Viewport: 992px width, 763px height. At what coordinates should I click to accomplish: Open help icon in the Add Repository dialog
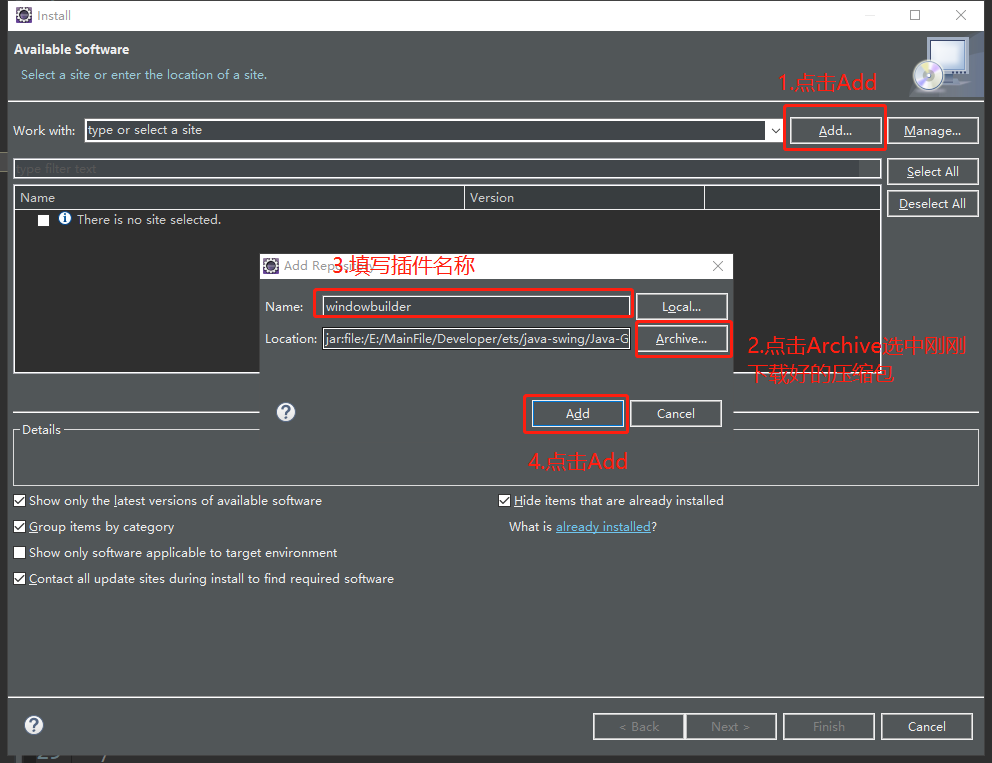point(286,413)
